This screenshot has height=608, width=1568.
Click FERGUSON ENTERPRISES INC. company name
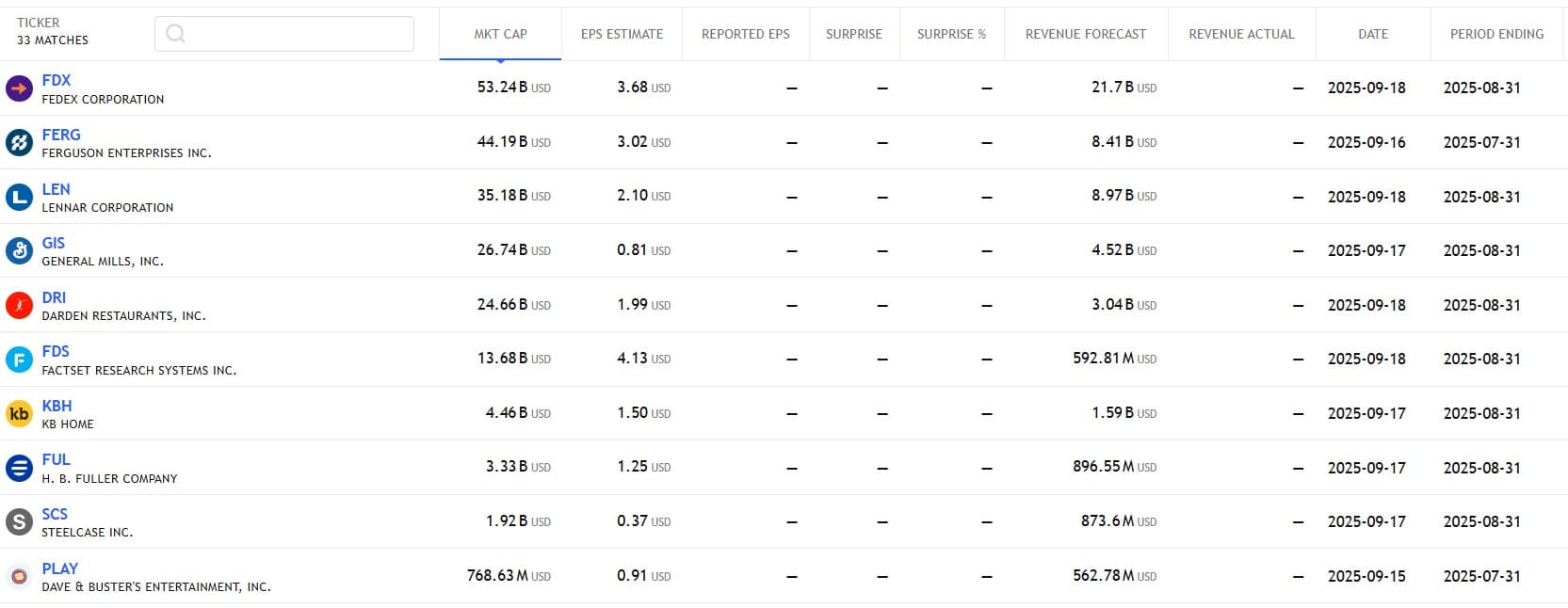tap(126, 153)
